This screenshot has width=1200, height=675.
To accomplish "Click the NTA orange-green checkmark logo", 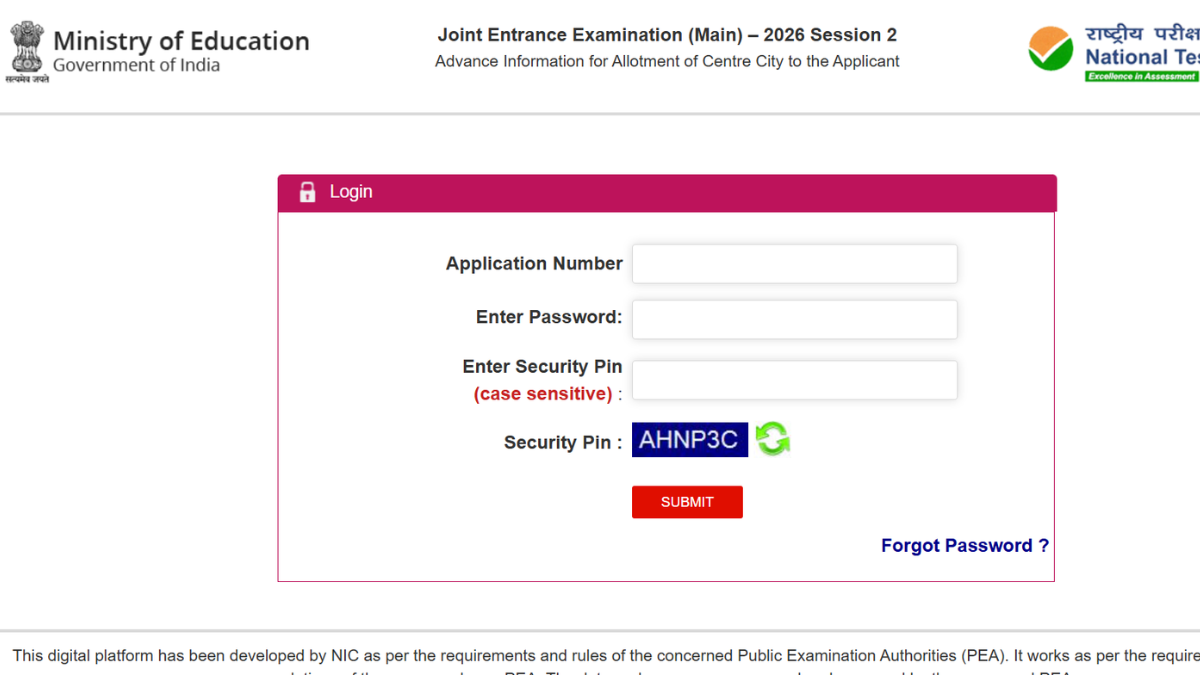I will 1051,49.
